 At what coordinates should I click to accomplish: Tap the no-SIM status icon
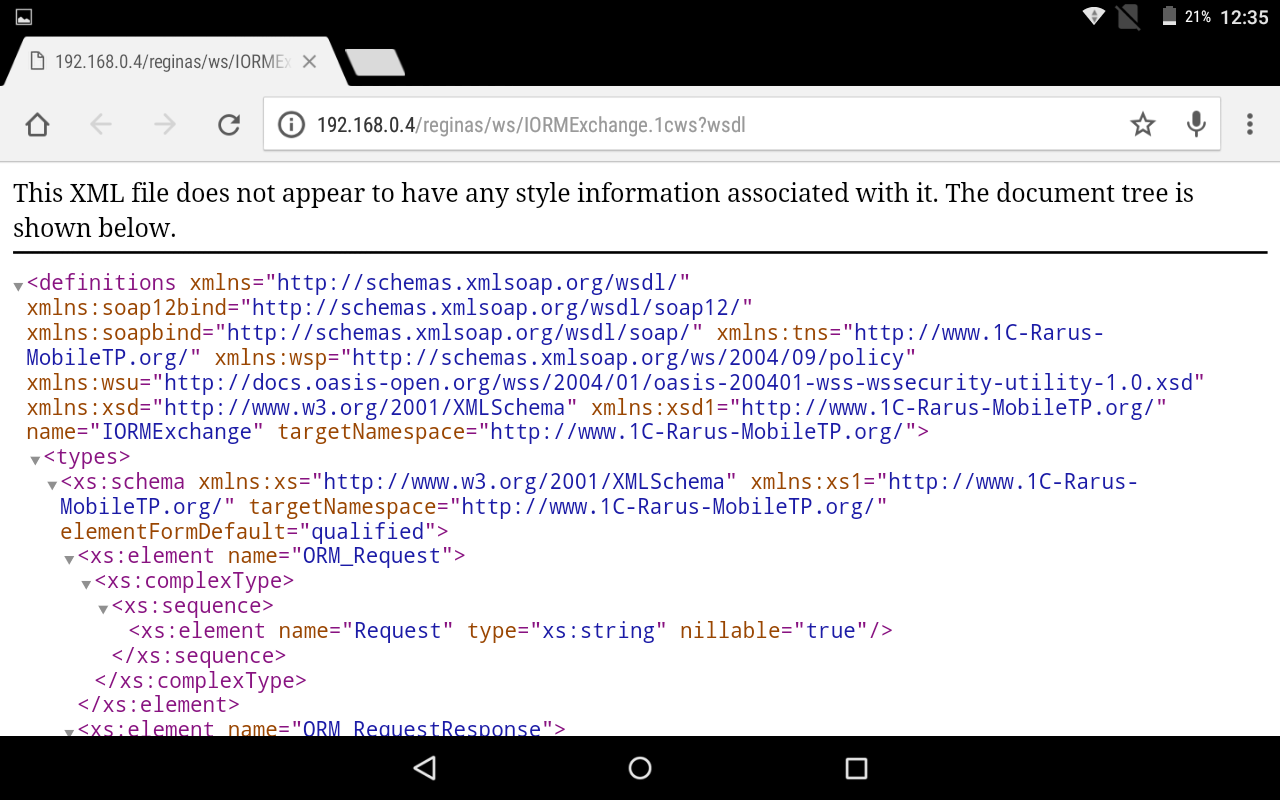[x=1128, y=17]
